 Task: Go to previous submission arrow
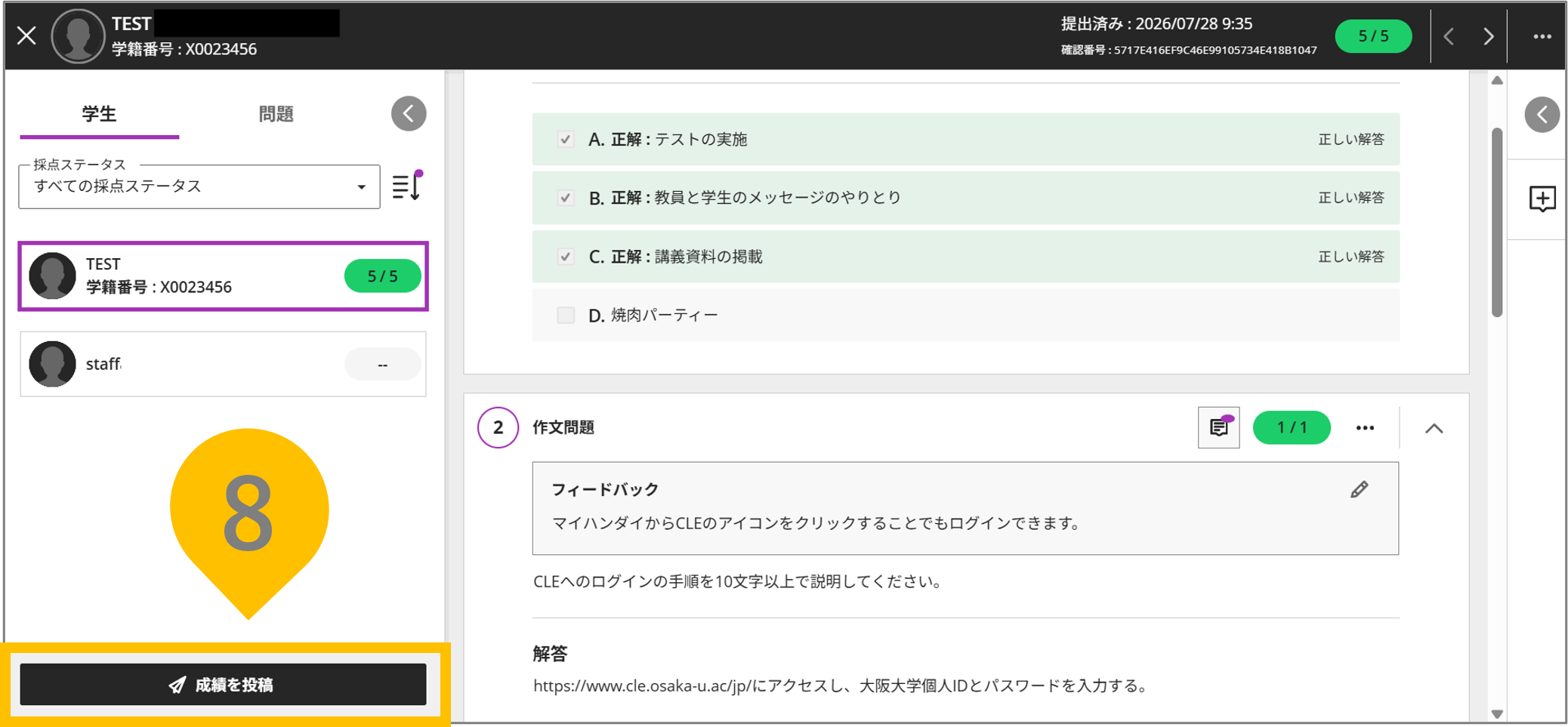tap(1449, 36)
